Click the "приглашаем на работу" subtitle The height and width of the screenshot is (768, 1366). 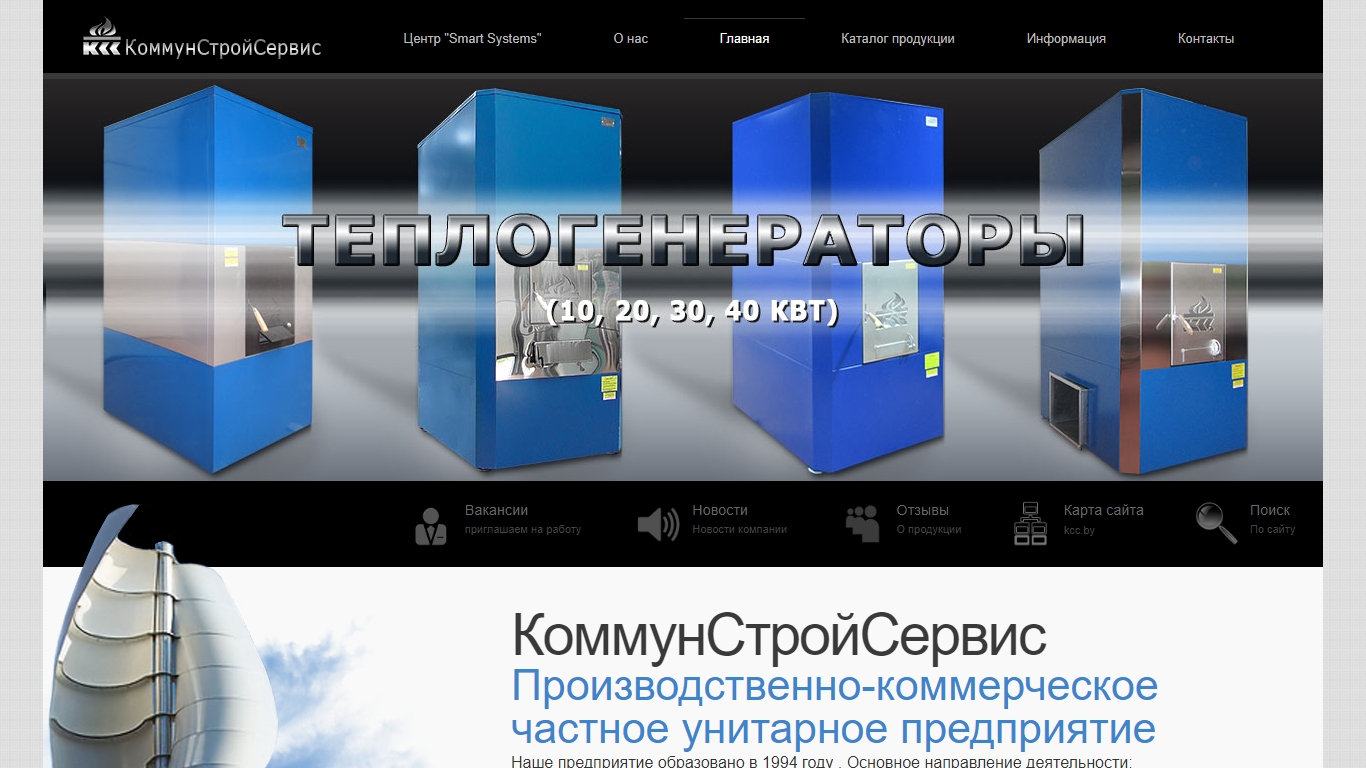coord(523,530)
